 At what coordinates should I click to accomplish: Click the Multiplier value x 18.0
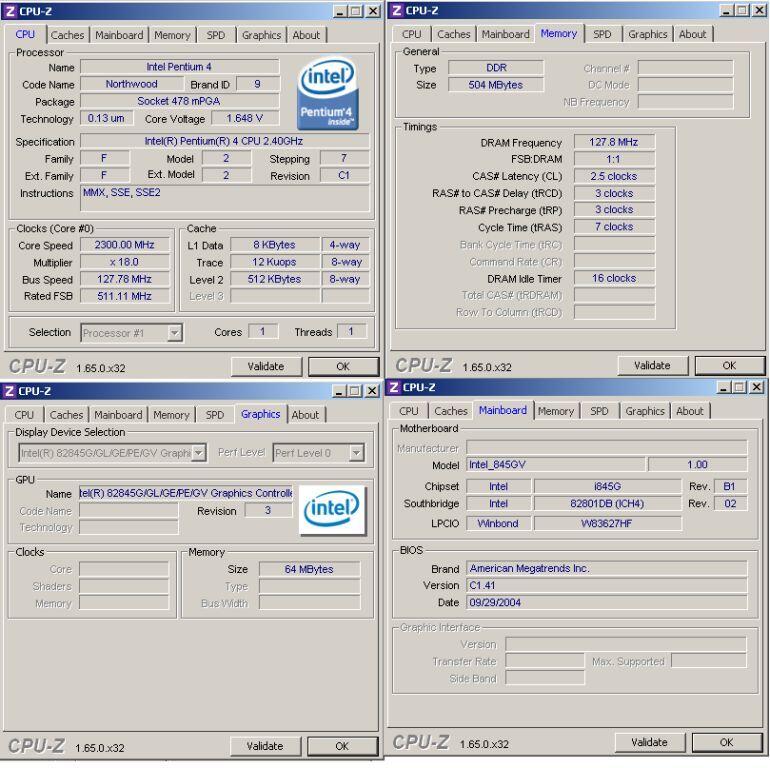point(125,262)
